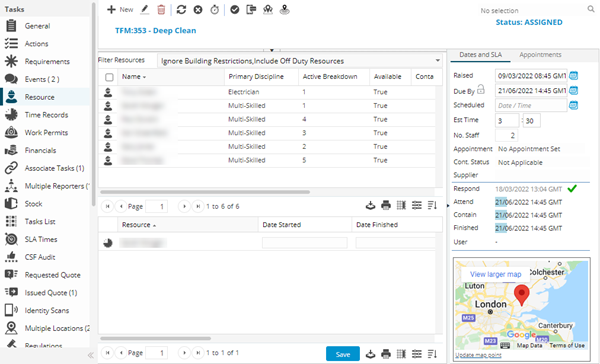Click the map location pin toolbar icon
The height and width of the screenshot is (364, 600).
[x=284, y=10]
